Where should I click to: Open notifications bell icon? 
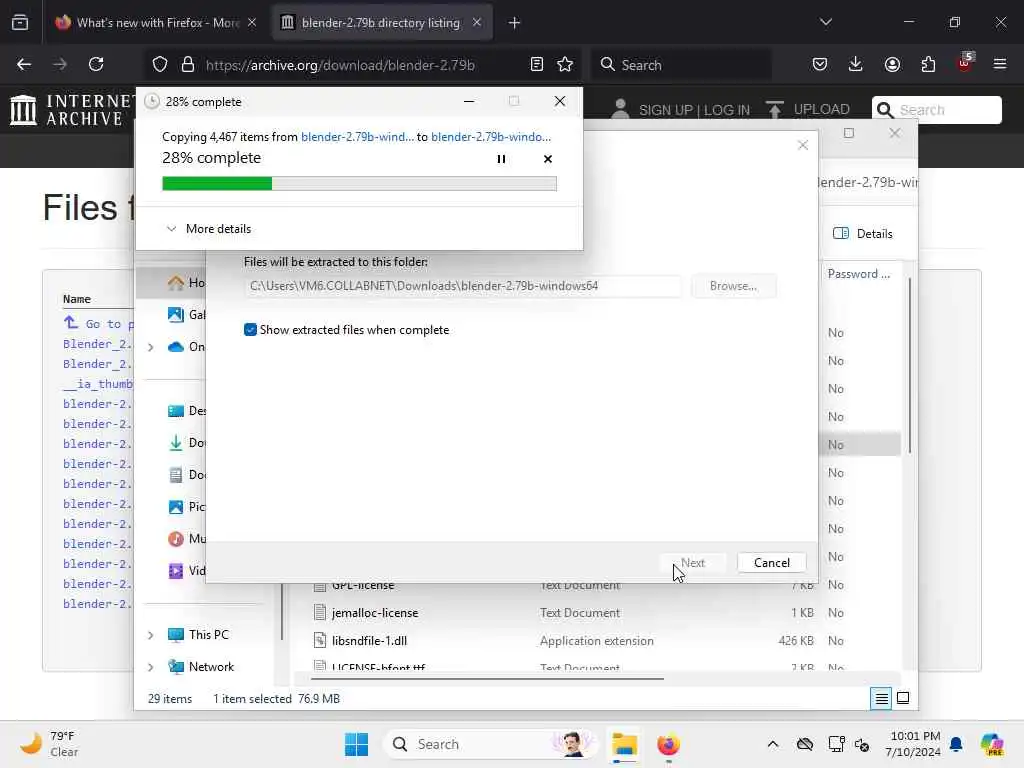click(956, 744)
